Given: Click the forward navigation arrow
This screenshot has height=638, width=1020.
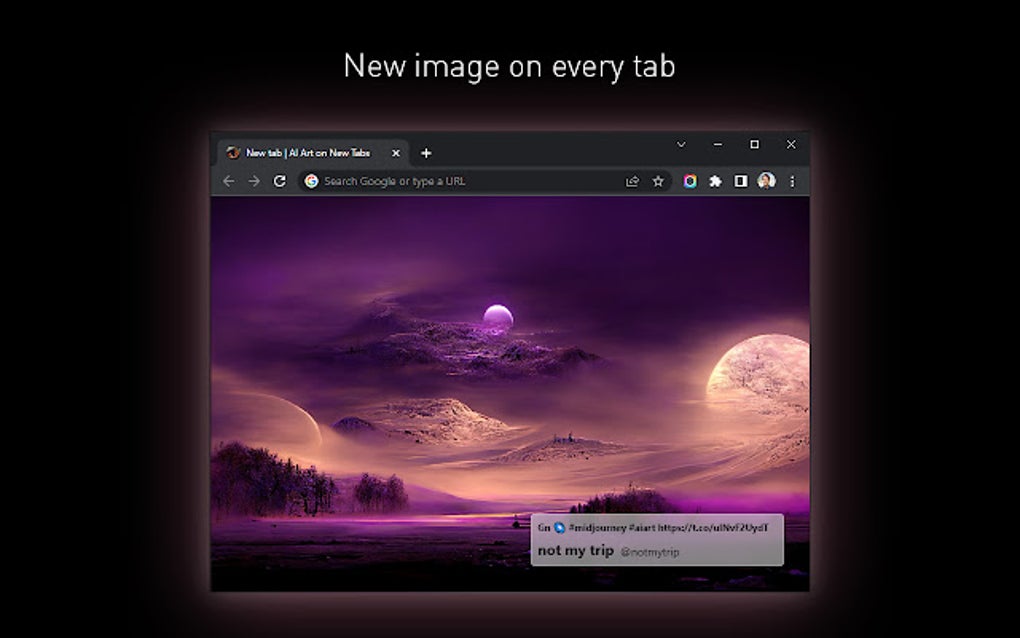Looking at the screenshot, I should point(255,181).
